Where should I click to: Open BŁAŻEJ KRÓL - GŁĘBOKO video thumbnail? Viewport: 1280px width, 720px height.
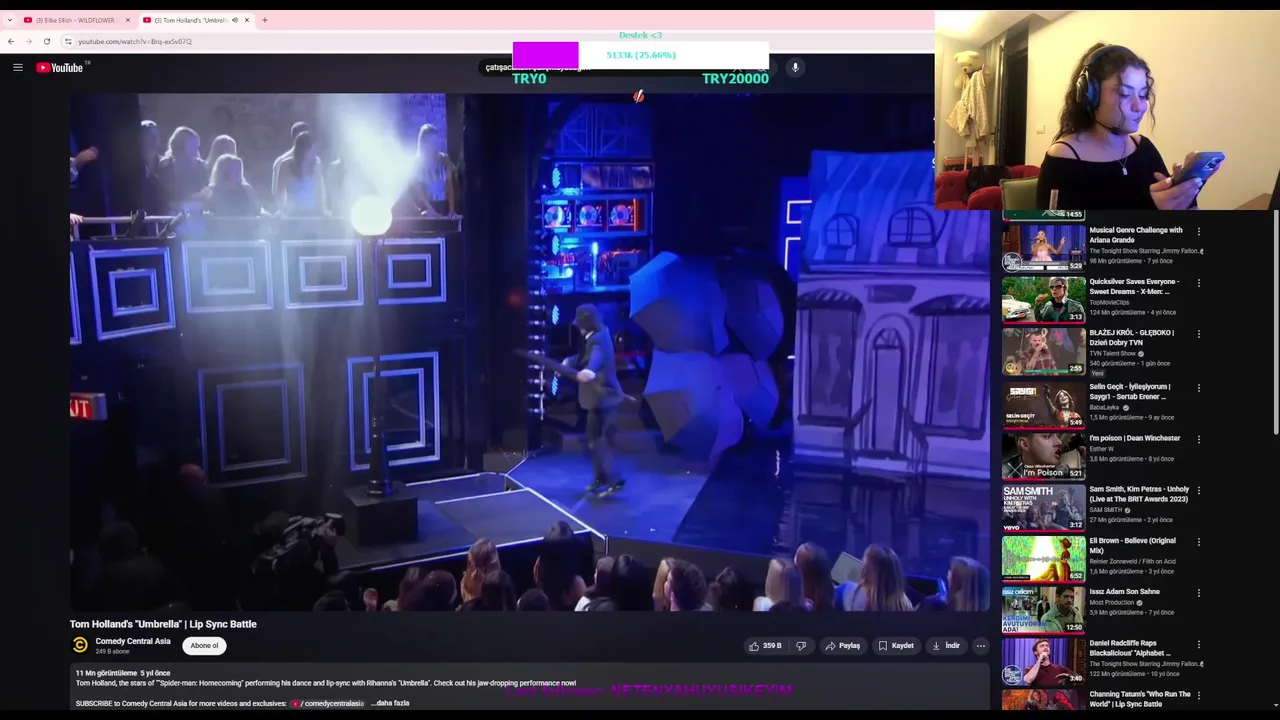tap(1043, 350)
